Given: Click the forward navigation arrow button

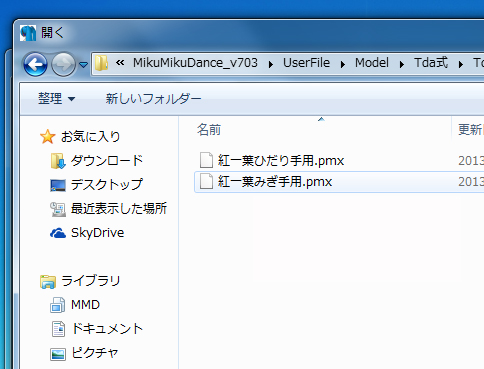Looking at the screenshot, I should [63, 64].
